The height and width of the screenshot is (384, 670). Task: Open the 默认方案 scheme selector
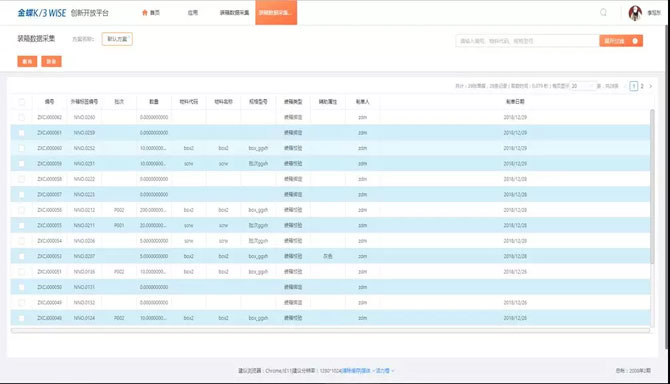click(x=117, y=39)
